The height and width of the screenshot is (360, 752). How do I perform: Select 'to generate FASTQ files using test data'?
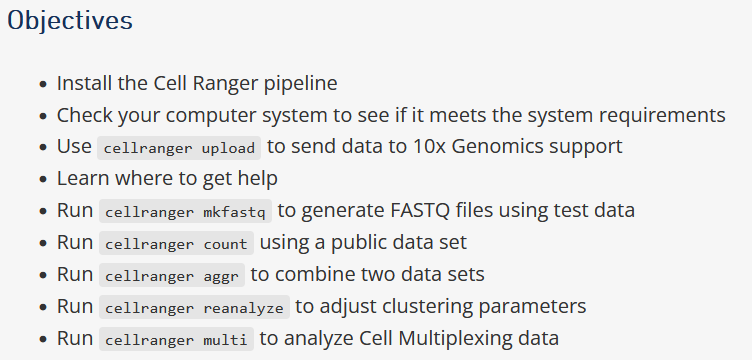coord(456,210)
